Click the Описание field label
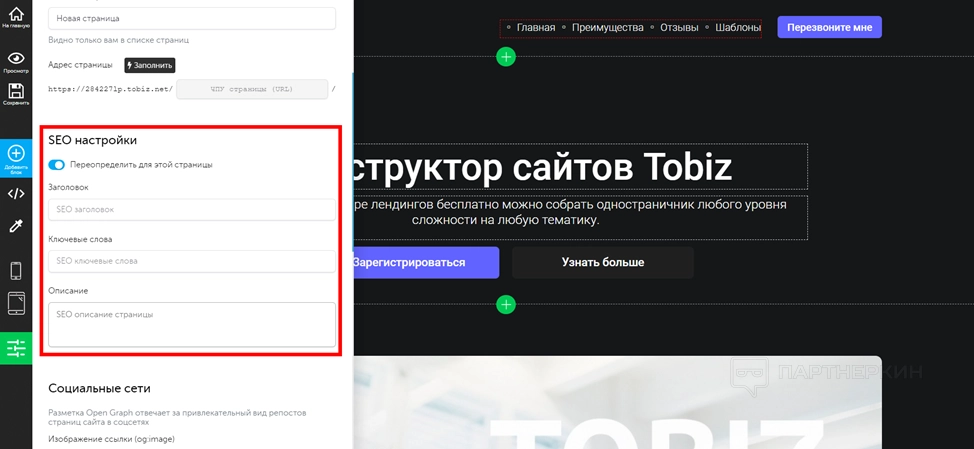Image resolution: width=974 pixels, height=449 pixels. 68,291
